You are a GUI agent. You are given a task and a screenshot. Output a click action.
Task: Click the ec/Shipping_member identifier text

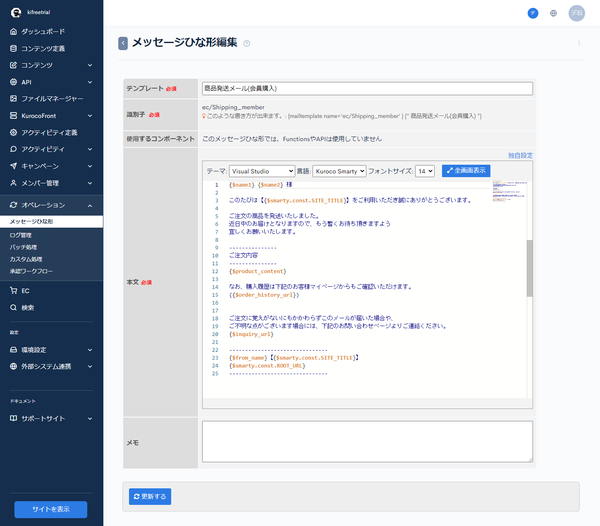point(233,107)
